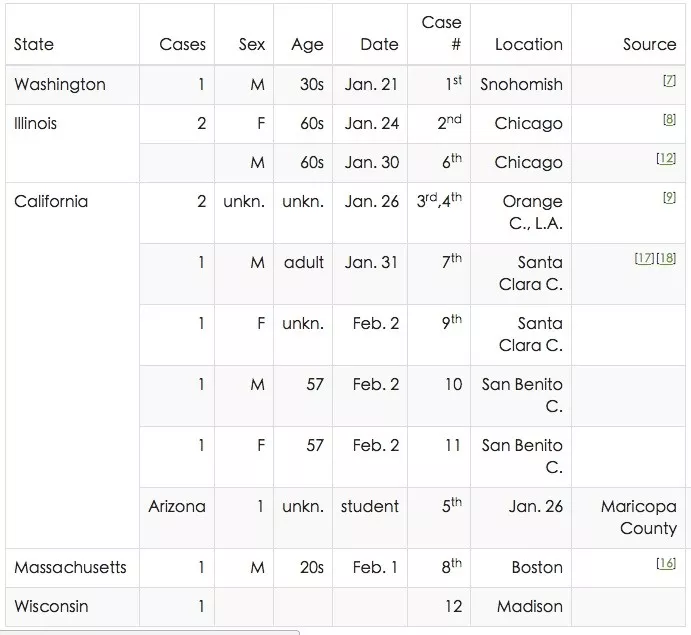Viewport: 691px width, 635px height.
Task: Click the State column header
Action: (34, 45)
